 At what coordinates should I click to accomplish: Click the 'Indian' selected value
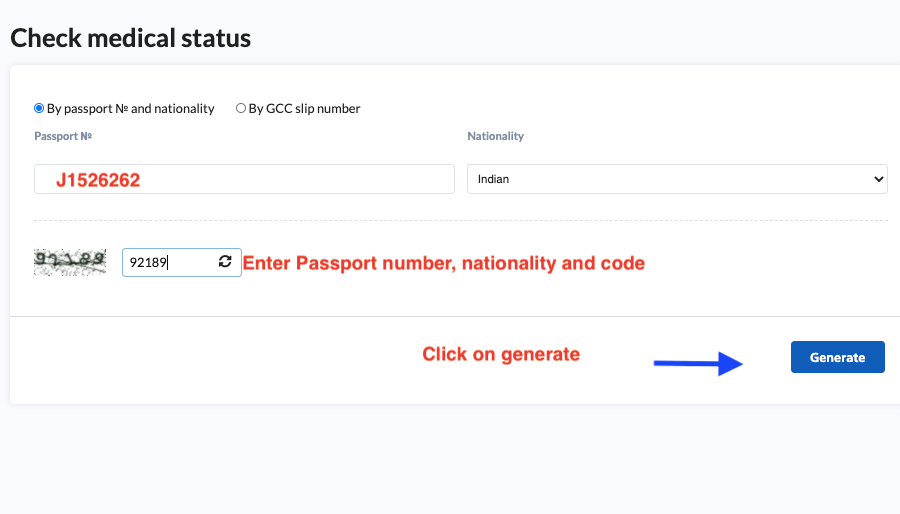coord(494,179)
